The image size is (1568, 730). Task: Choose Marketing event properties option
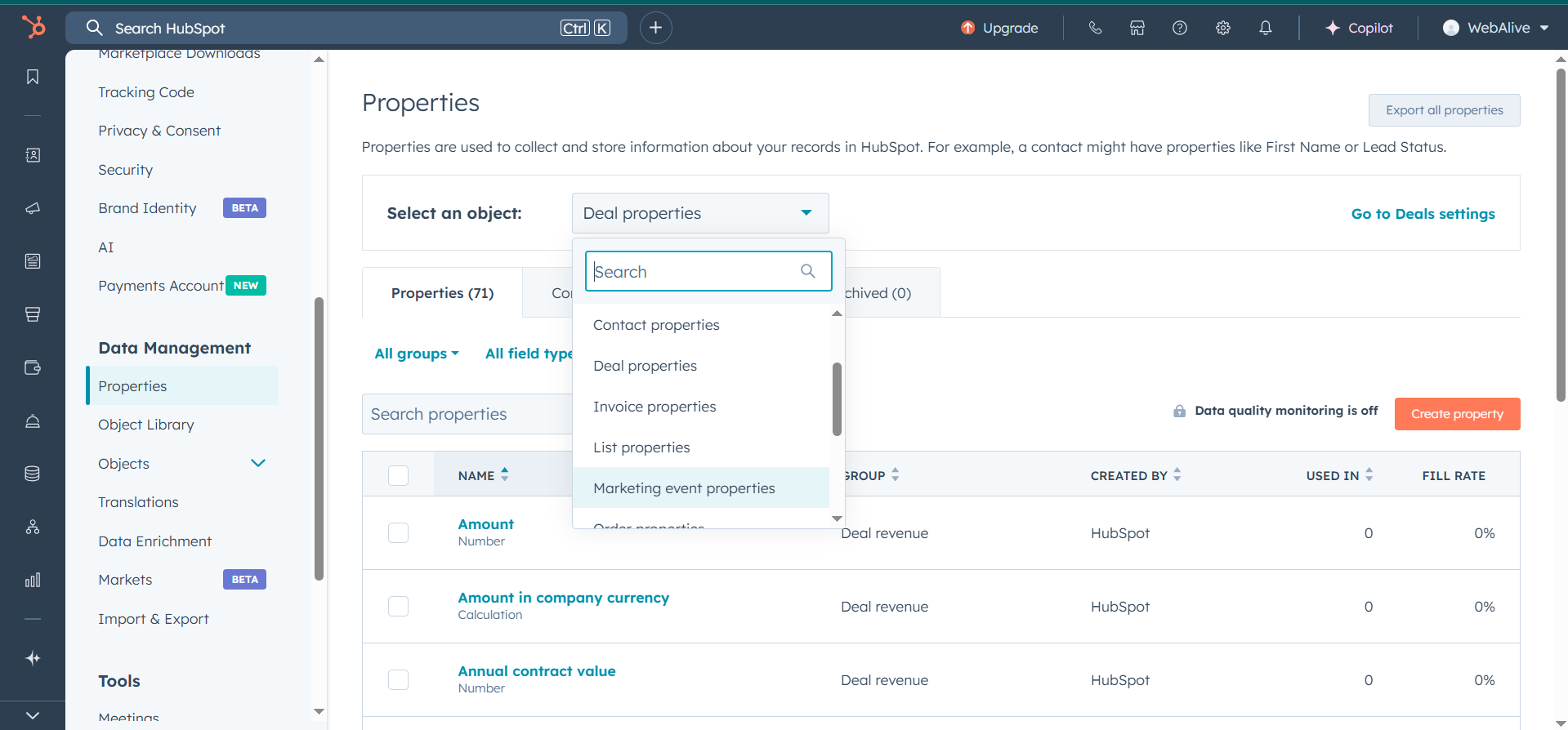pyautogui.click(x=701, y=487)
